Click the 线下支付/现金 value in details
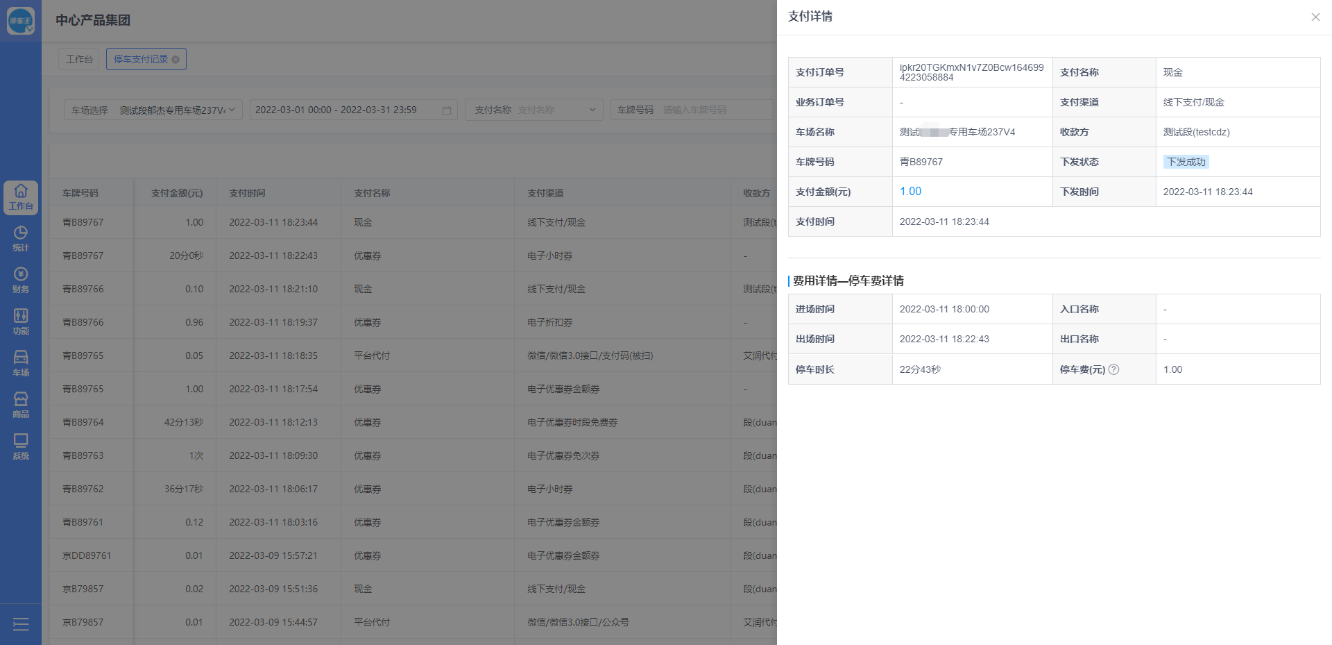Screen dimensions: 1332x645 point(1194,102)
